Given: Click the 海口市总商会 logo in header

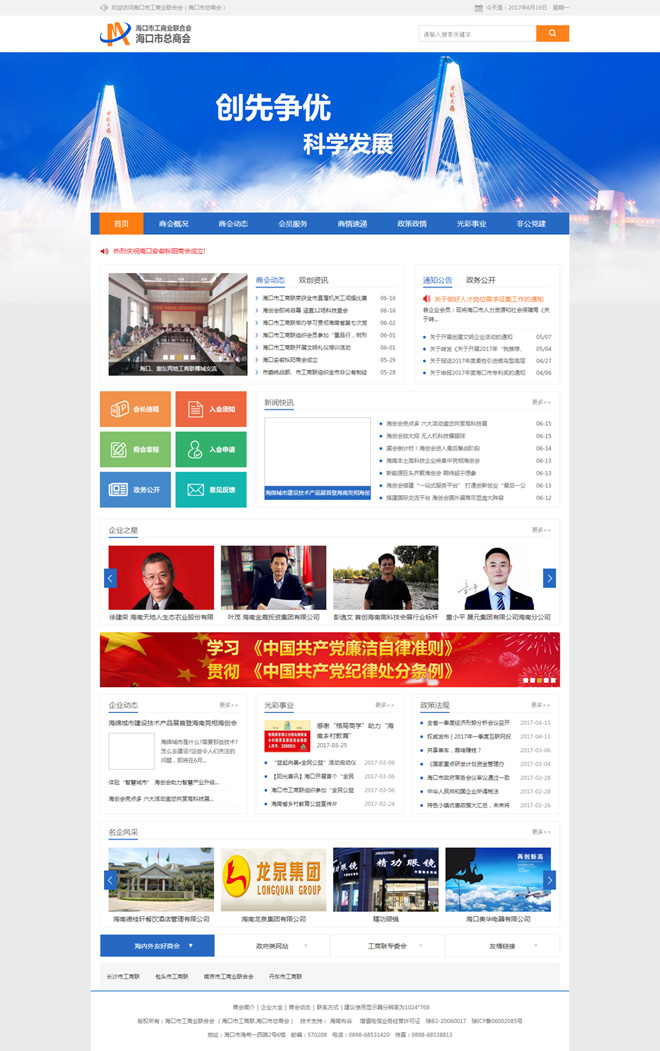Looking at the screenshot, I should (146, 34).
